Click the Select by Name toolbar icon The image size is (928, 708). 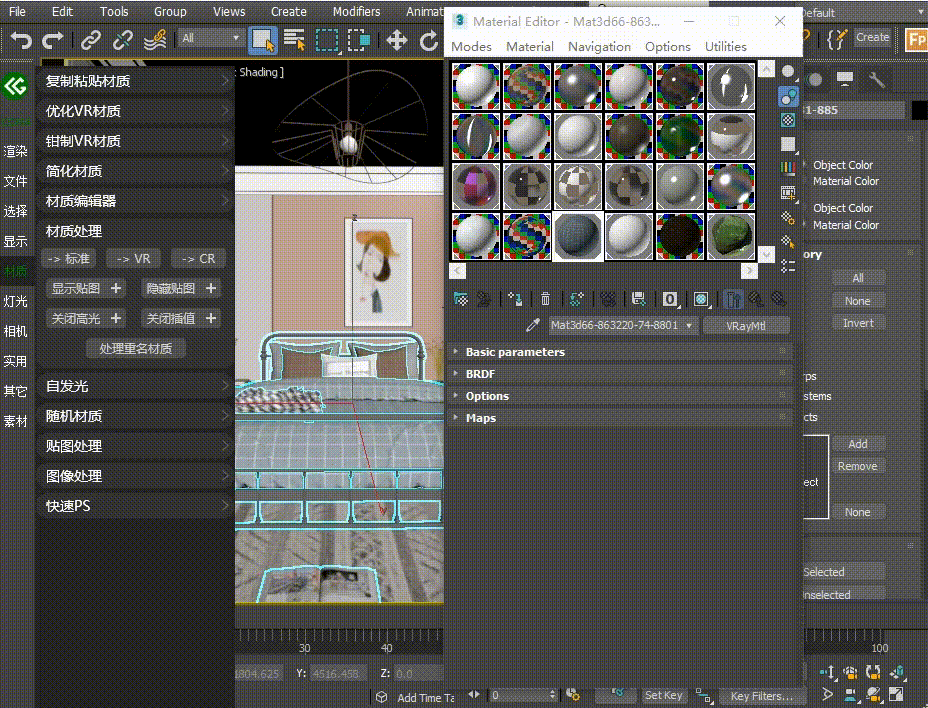pyautogui.click(x=294, y=40)
